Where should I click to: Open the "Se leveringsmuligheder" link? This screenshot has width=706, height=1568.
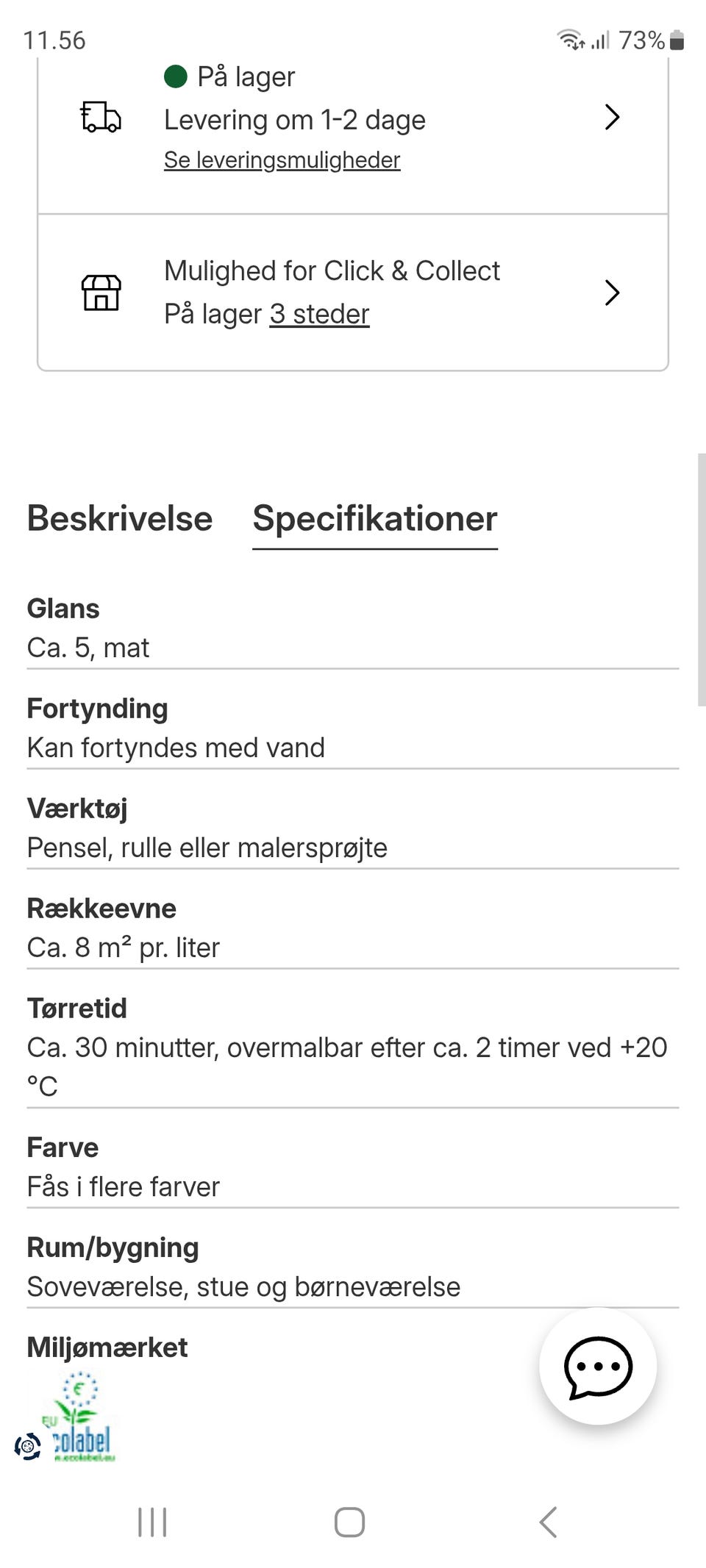[x=282, y=160]
